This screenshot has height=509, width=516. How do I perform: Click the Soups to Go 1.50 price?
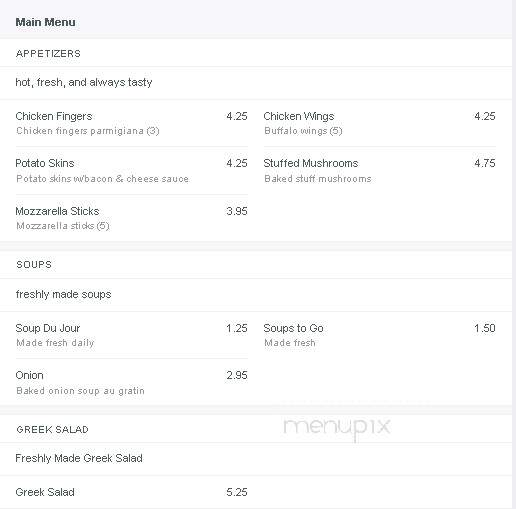coord(485,328)
